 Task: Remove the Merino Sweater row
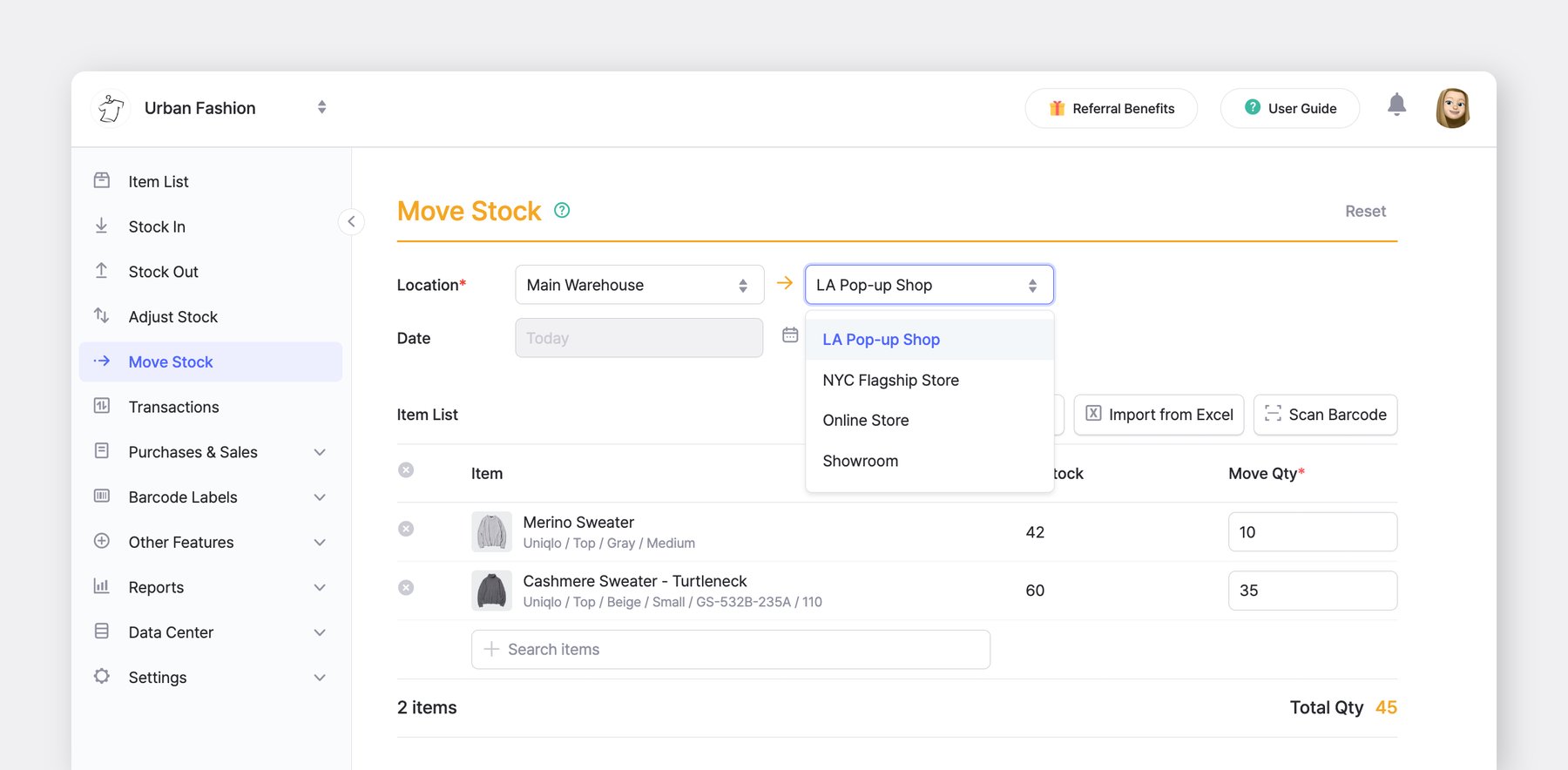click(406, 529)
